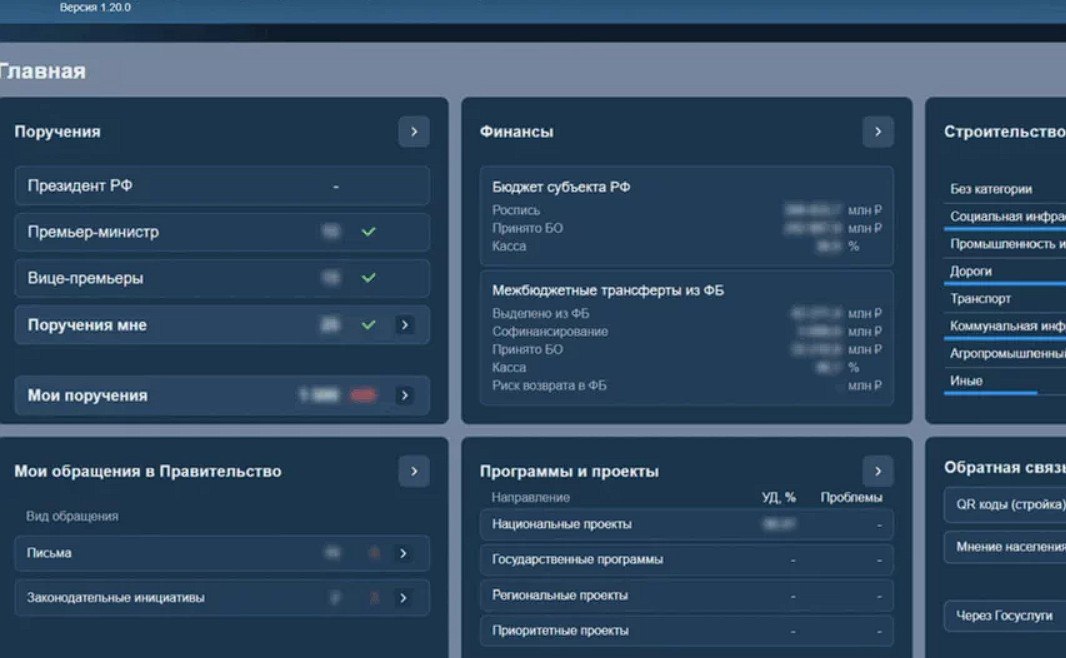Expand the Законодательные инициативы row chevron
Screen dimensions: 1066x658
point(404,598)
